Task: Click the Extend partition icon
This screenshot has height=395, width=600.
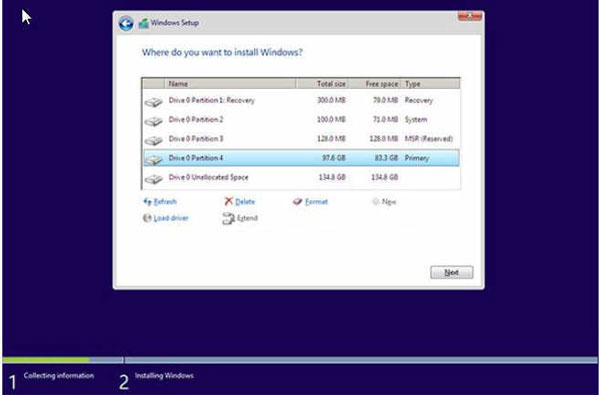Action: (x=228, y=218)
